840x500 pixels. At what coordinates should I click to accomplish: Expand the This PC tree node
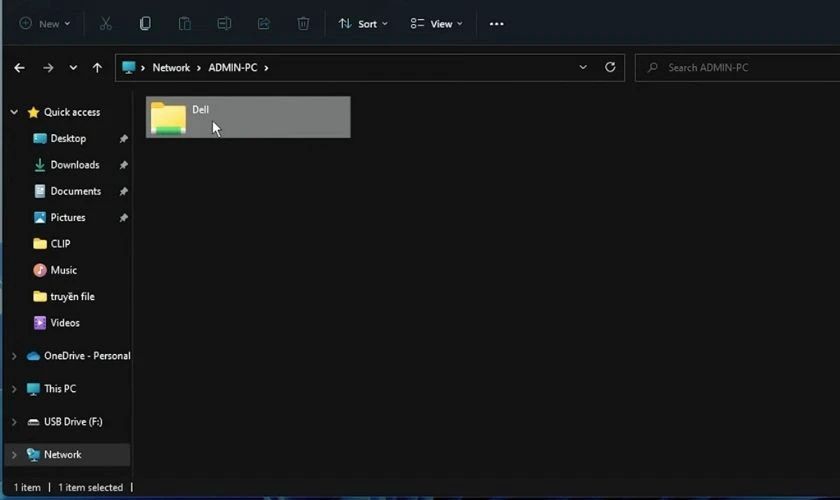tap(13, 388)
